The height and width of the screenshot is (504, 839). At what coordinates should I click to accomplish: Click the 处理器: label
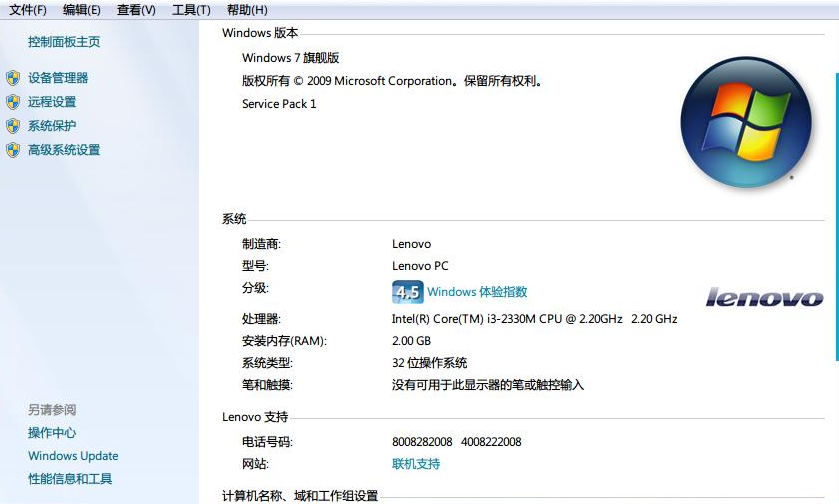coord(261,319)
